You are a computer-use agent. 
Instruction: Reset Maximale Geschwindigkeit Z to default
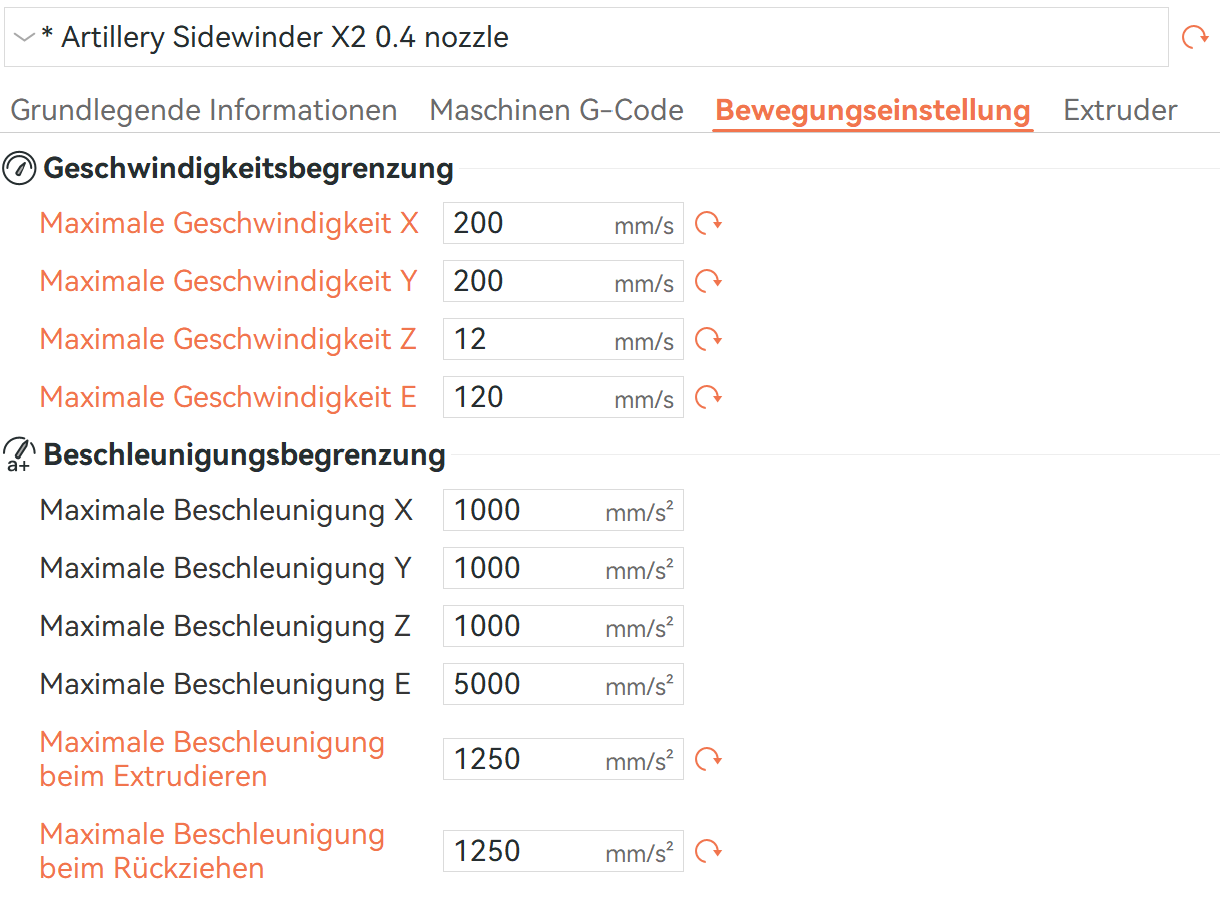708,339
